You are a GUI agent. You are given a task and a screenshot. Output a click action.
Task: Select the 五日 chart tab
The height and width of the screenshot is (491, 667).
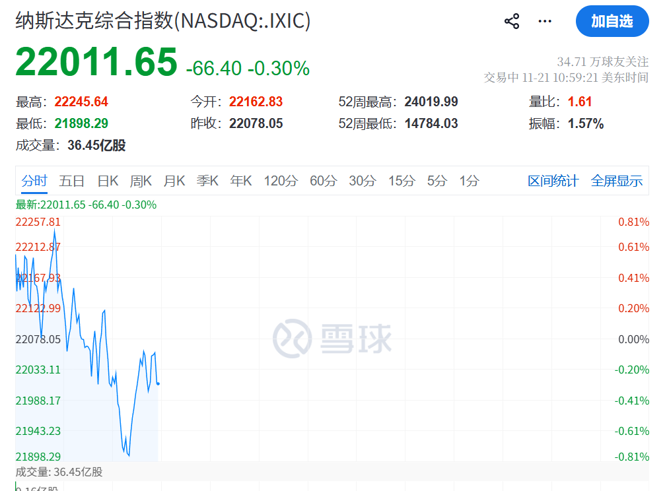coord(71,181)
